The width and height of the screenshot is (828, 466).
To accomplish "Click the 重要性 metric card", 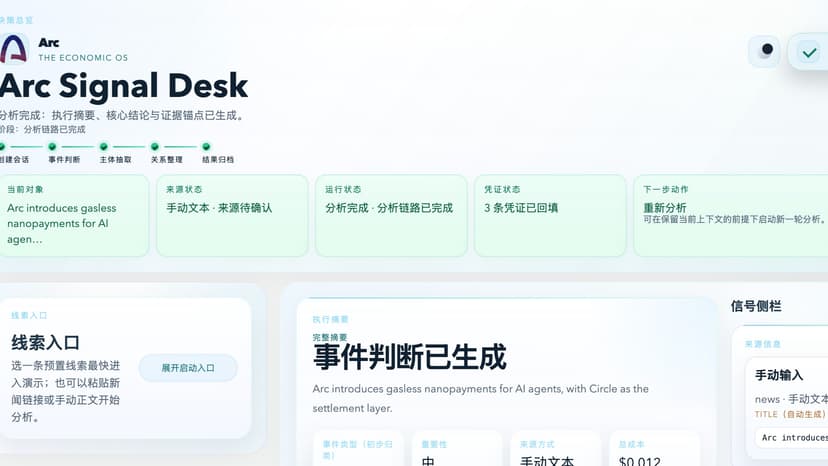I will tap(457, 449).
